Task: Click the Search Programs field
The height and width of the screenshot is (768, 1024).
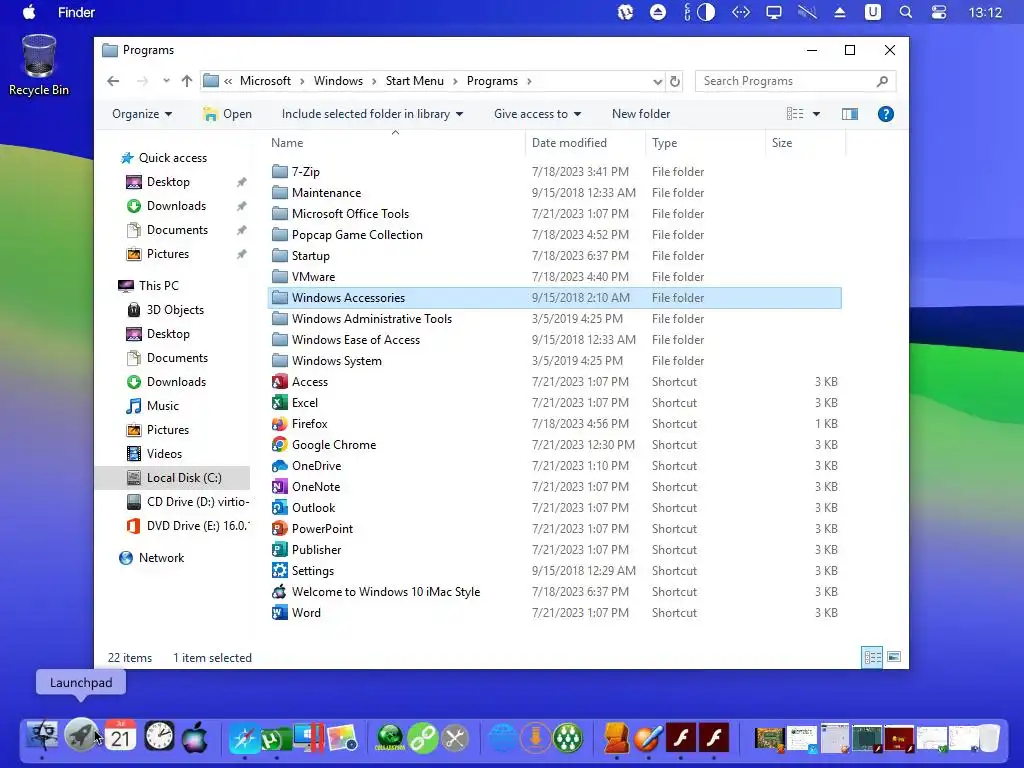Action: pos(795,81)
